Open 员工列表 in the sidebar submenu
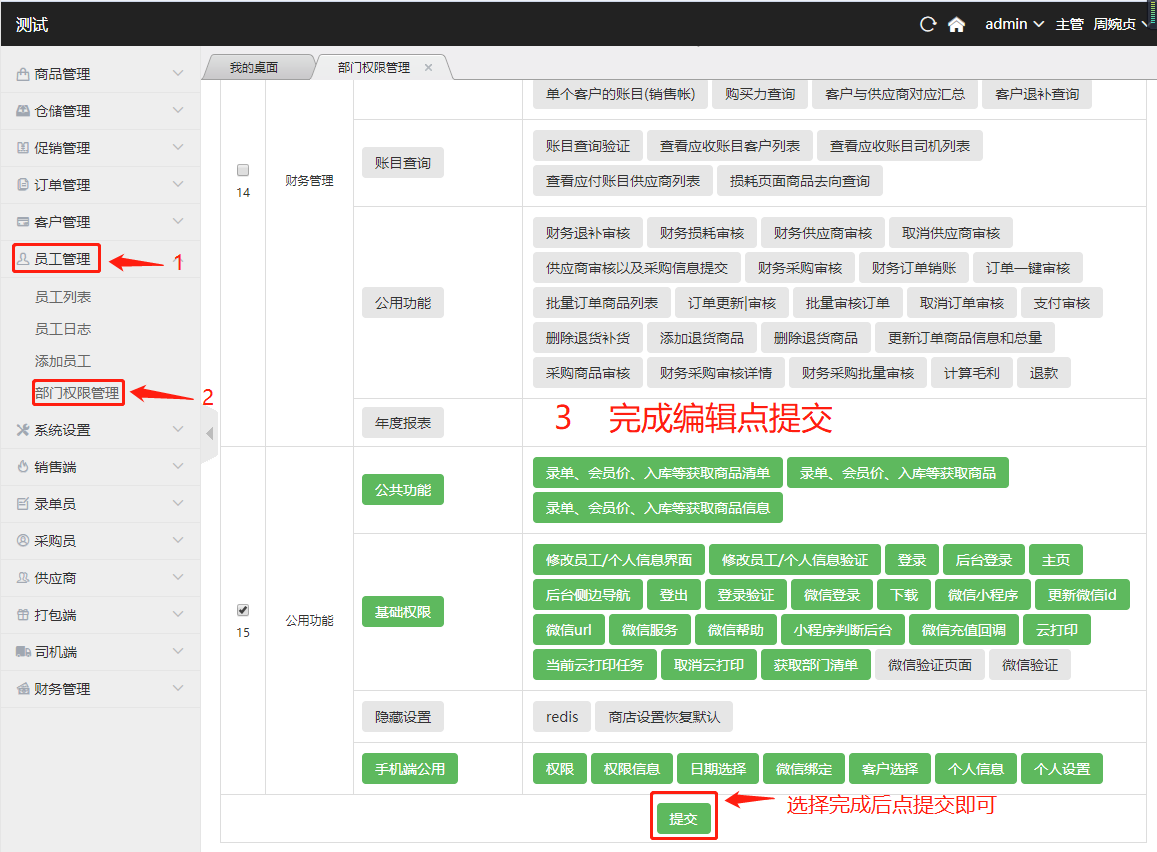Image resolution: width=1157 pixels, height=852 pixels. pyautogui.click(x=63, y=297)
